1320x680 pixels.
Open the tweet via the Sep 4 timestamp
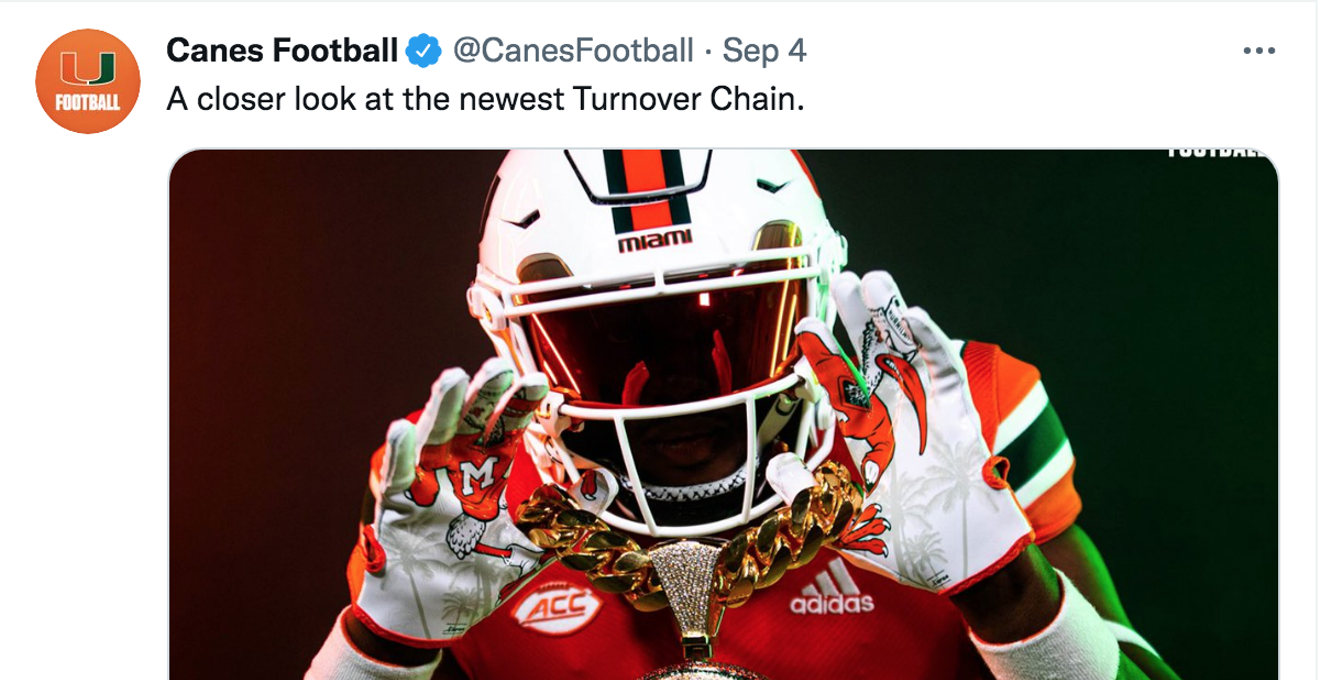[764, 49]
